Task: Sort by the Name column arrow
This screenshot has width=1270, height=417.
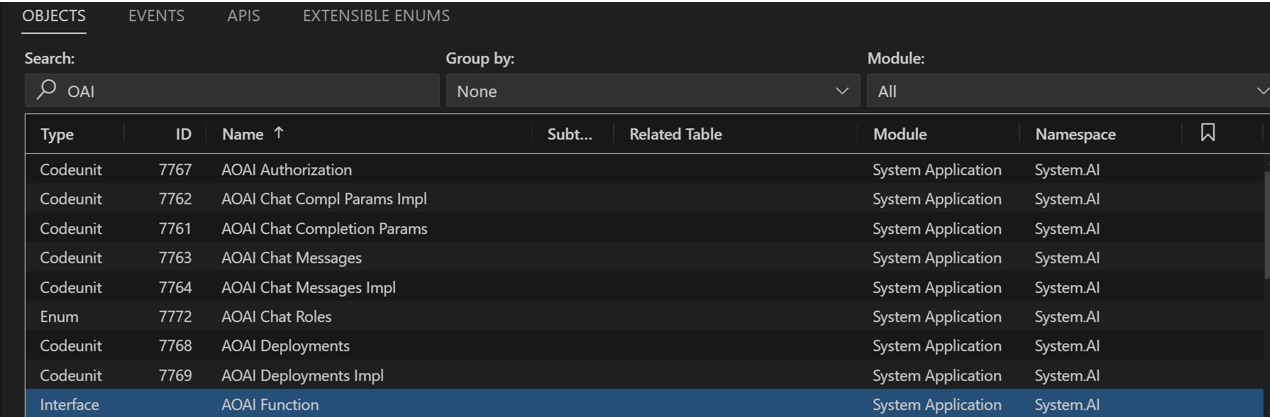Action: tap(281, 134)
